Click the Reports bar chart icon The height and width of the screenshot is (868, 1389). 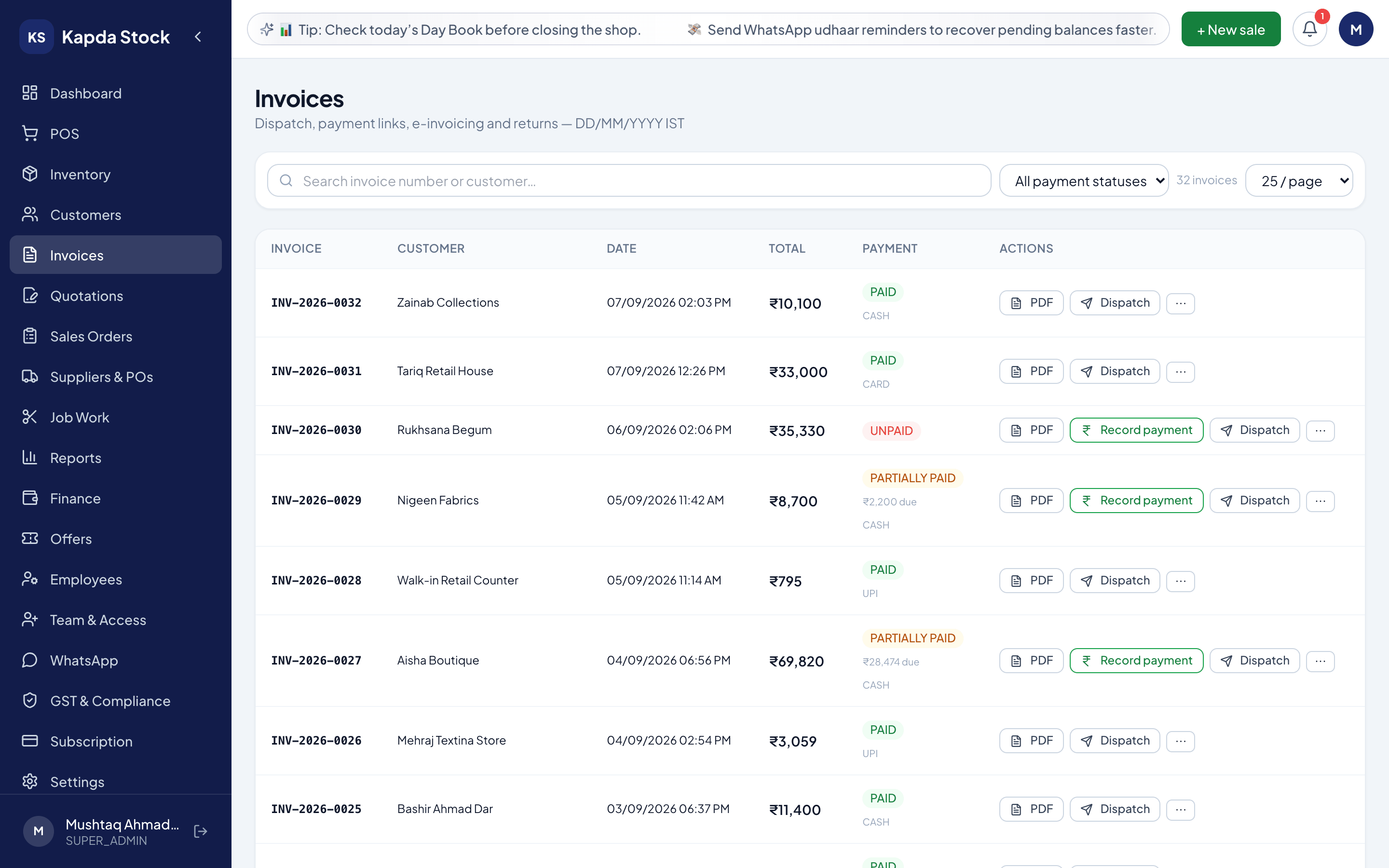(x=30, y=458)
